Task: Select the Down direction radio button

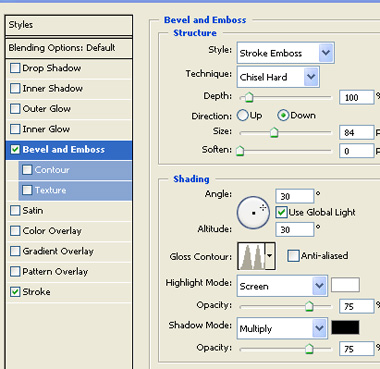Action: coord(283,115)
